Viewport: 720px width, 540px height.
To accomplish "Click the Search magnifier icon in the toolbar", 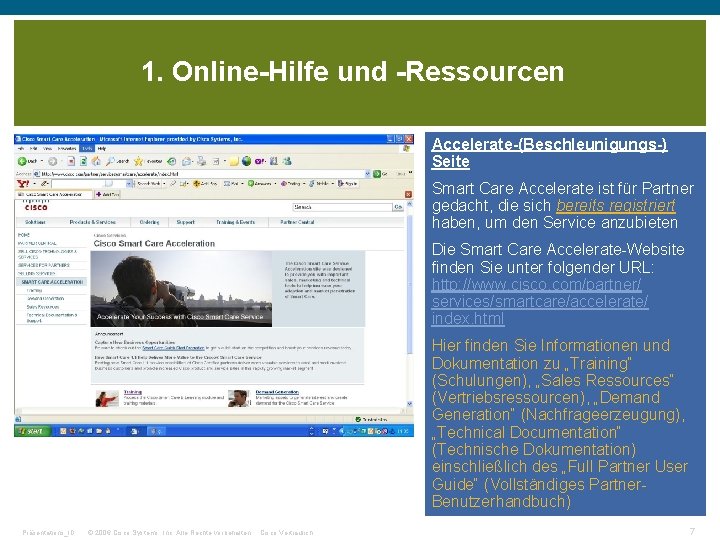I will pyautogui.click(x=111, y=161).
